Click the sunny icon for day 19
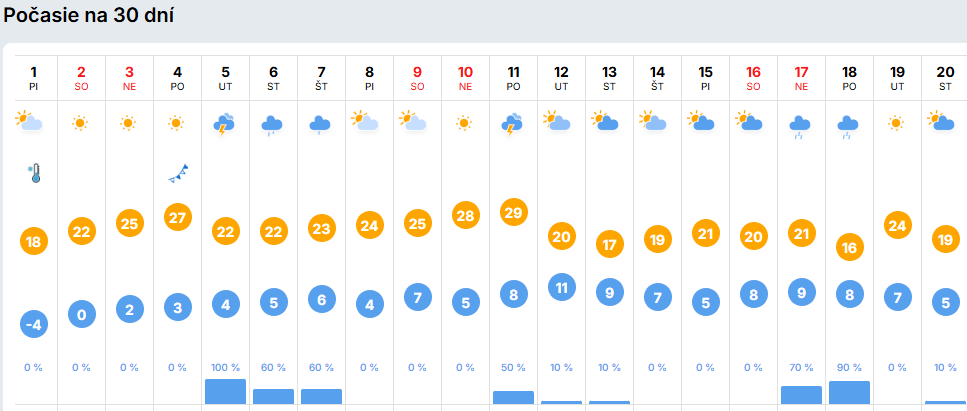The height and width of the screenshot is (411, 967). pyautogui.click(x=897, y=123)
